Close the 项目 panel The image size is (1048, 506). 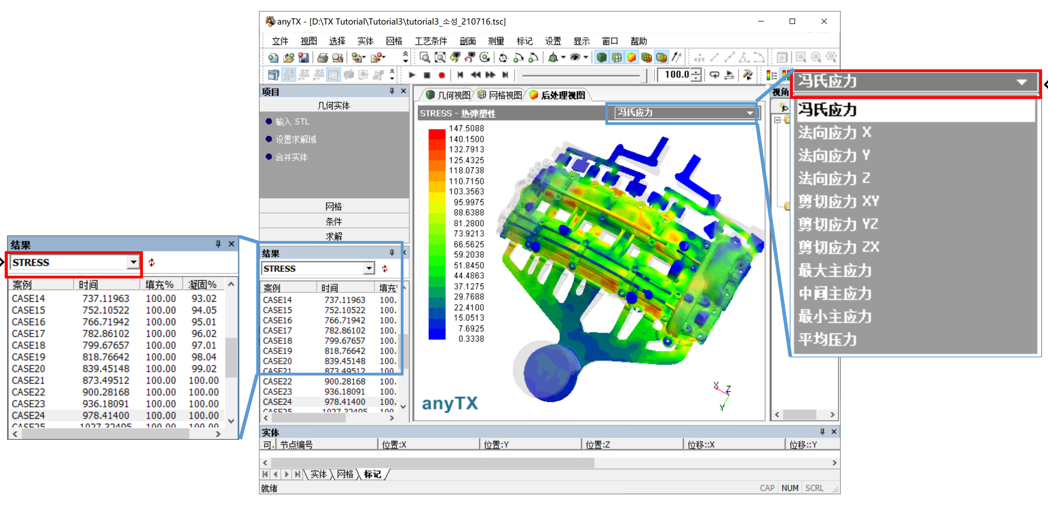[402, 91]
